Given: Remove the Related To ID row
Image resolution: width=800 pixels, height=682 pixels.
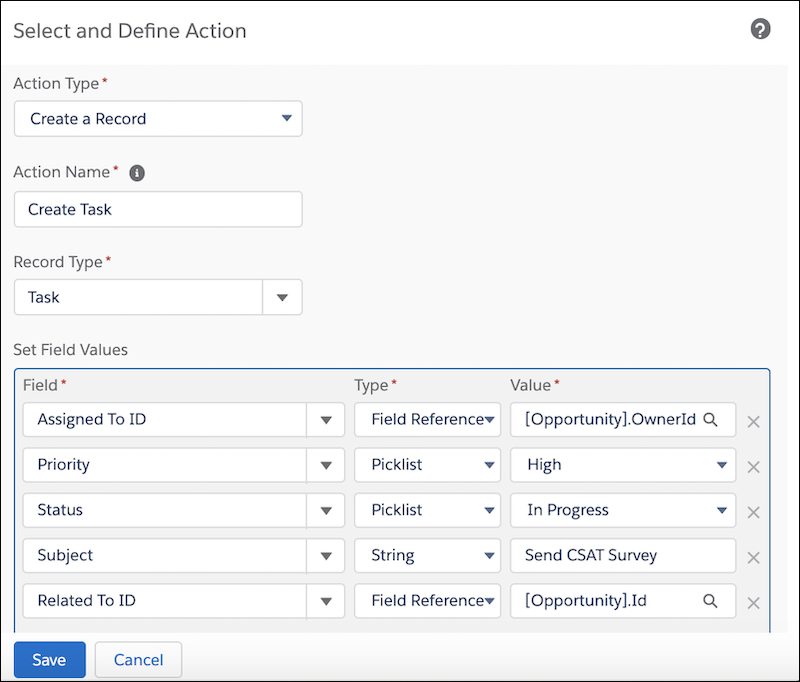Looking at the screenshot, I should click(754, 603).
